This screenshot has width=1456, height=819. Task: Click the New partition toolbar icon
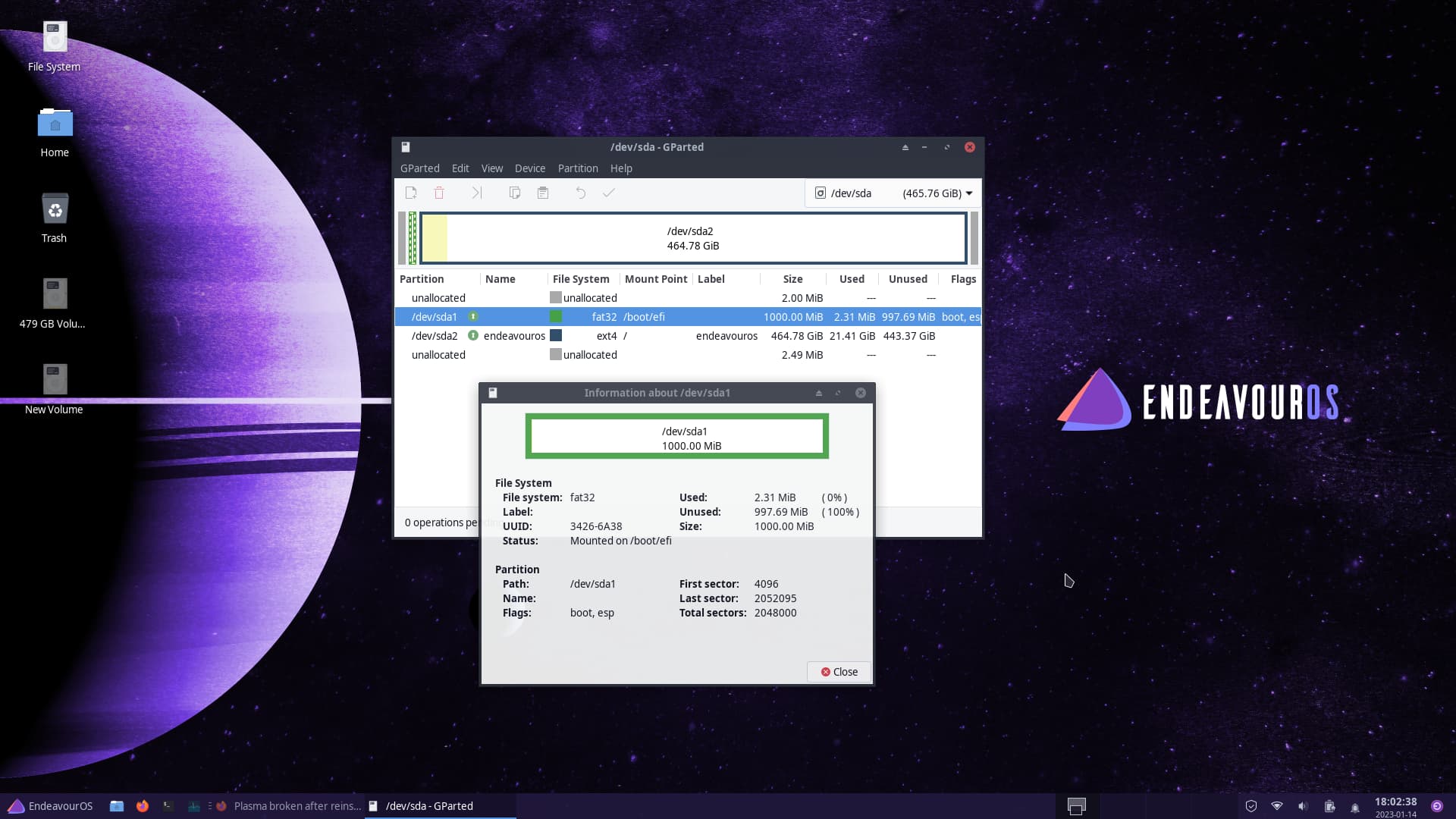(411, 193)
